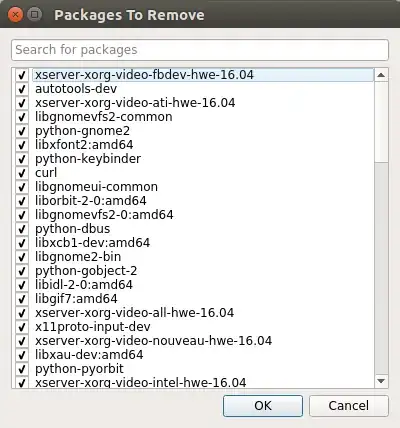Select the libgnome2-bin package name
The image size is (400, 428).
(x=78, y=257)
